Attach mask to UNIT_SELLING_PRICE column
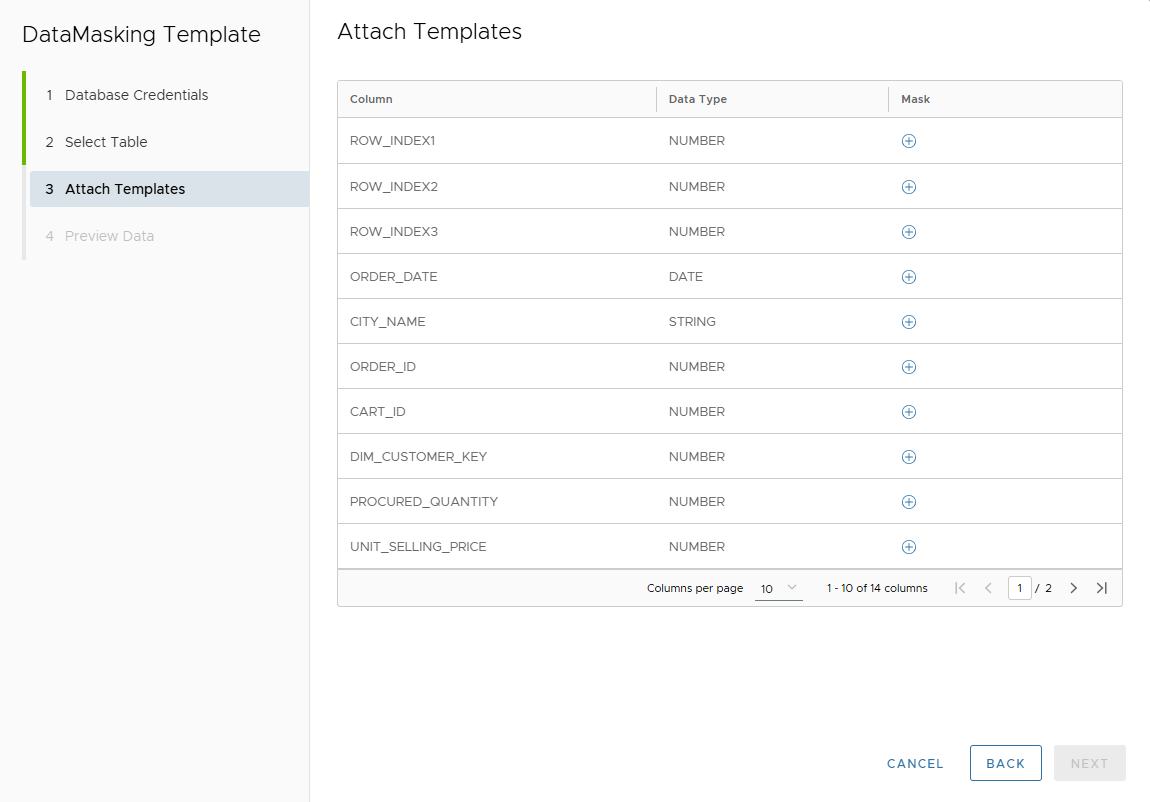Image resolution: width=1150 pixels, height=802 pixels. [908, 547]
